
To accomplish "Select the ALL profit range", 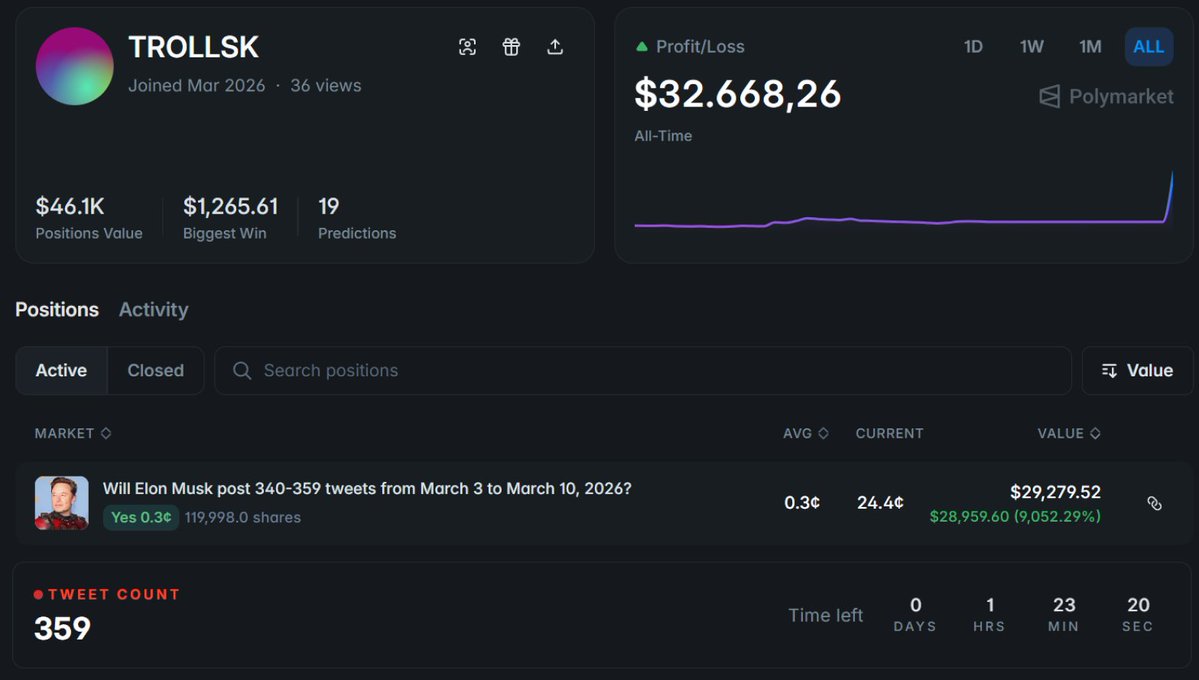I will pyautogui.click(x=1149, y=47).
